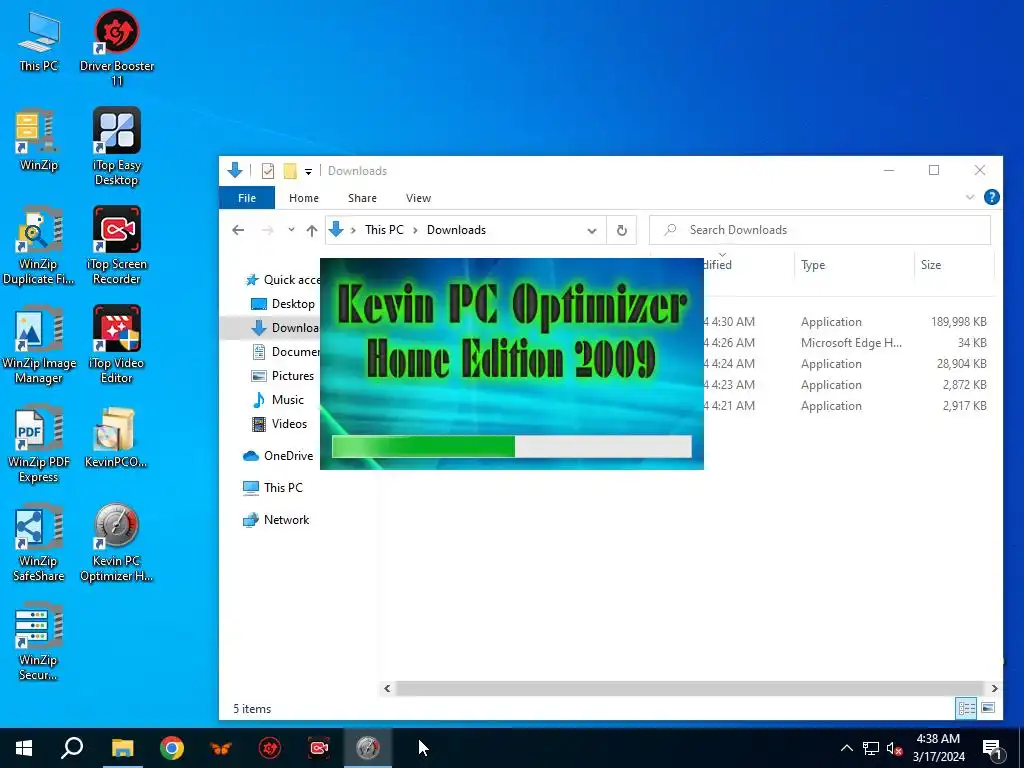The image size is (1024, 768).
Task: Select Music in navigation pane
Action: (278, 400)
